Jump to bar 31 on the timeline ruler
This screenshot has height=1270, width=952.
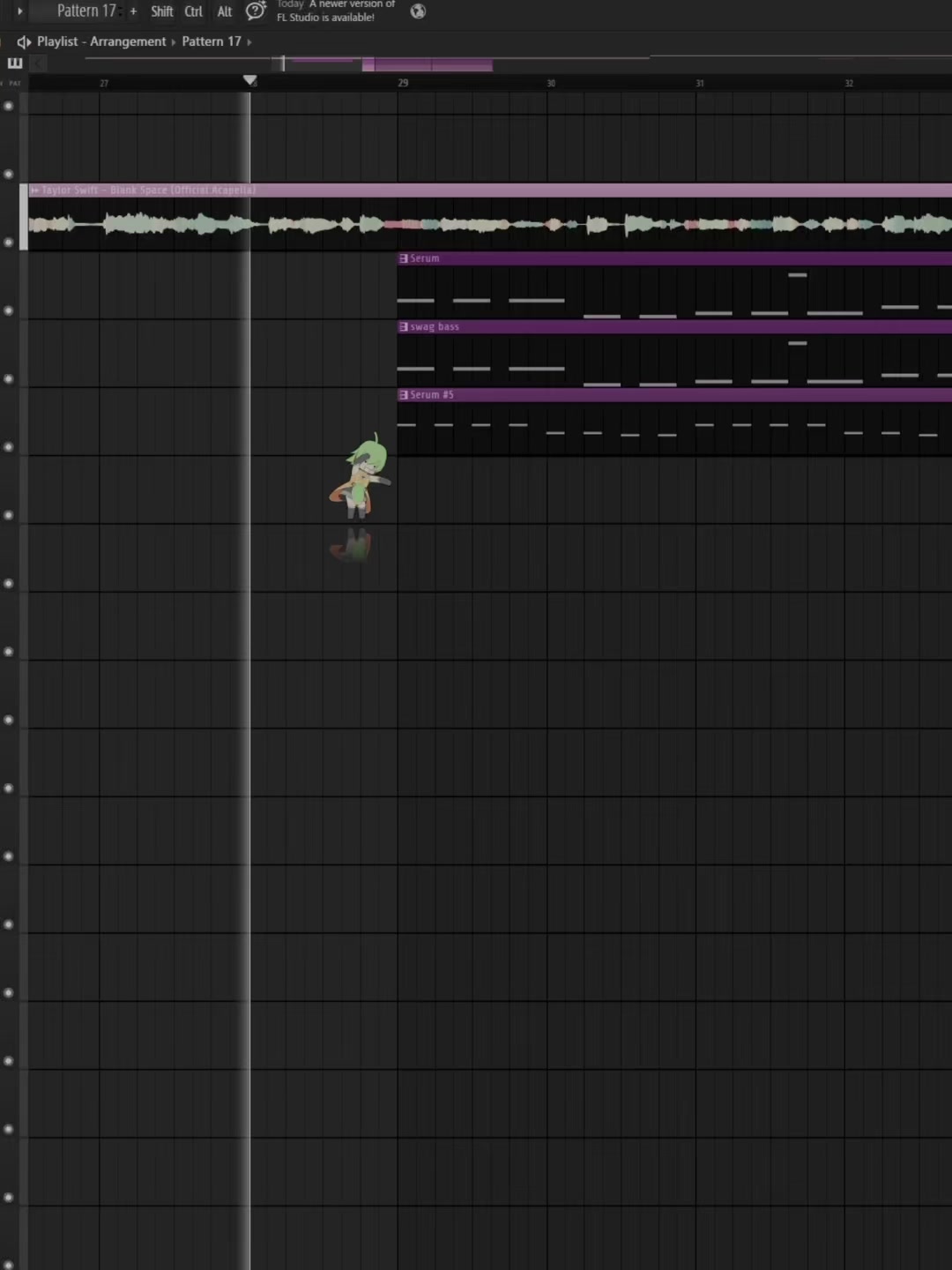click(x=700, y=83)
